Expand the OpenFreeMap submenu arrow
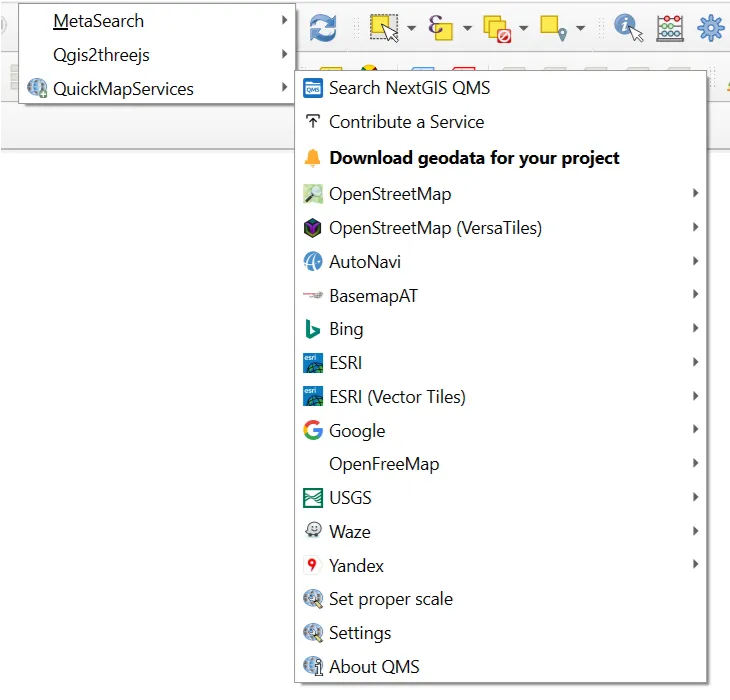This screenshot has width=730, height=700. 696,463
